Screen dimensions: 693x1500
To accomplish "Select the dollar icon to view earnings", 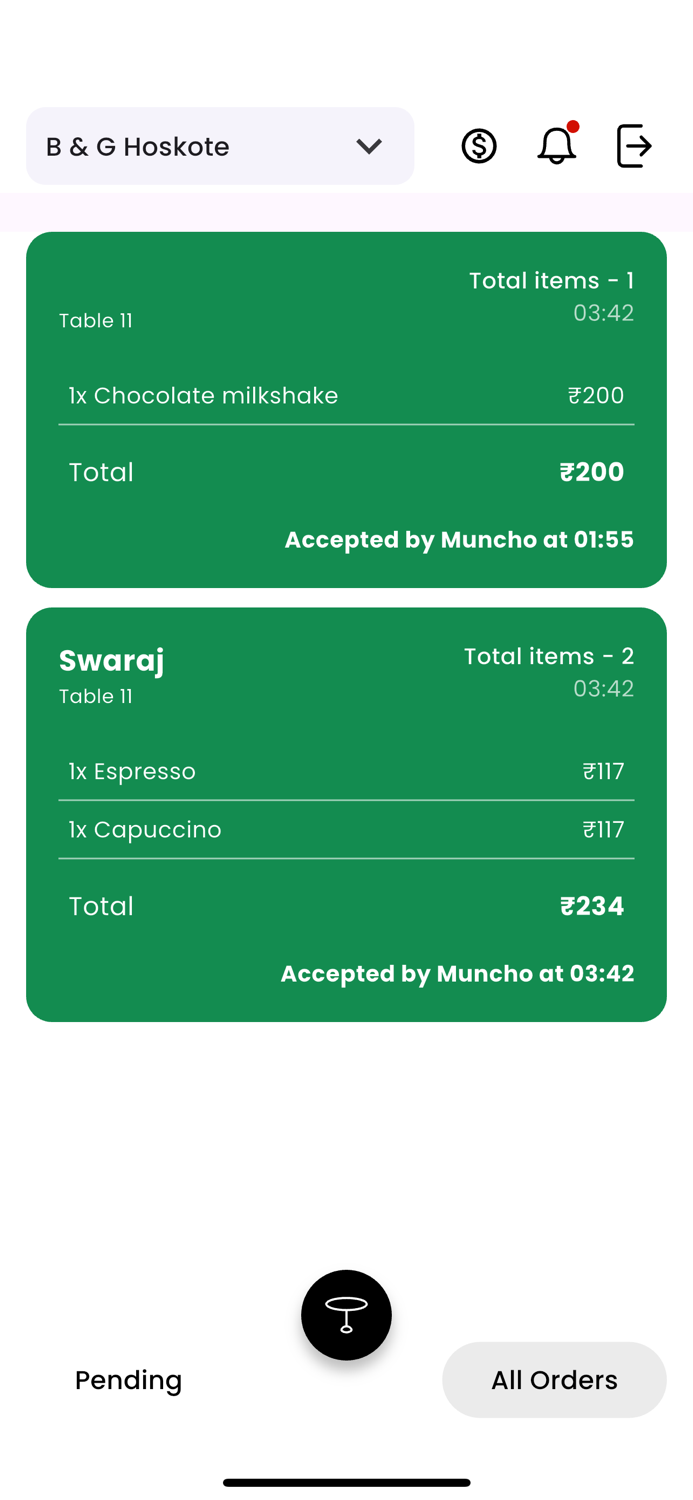I will tap(478, 146).
